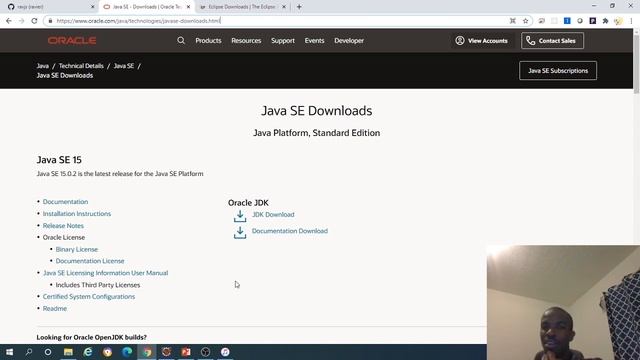Click the Chrome taskbar icon
Image resolution: width=640 pixels, height=360 pixels.
click(147, 352)
